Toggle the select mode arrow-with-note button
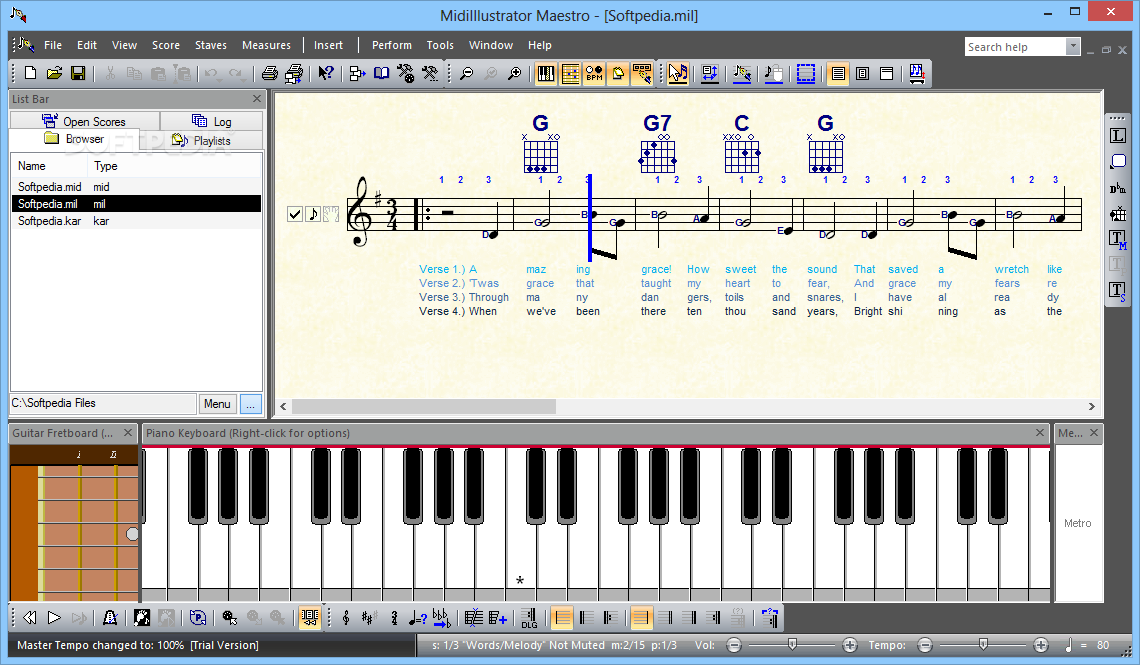 pos(678,73)
